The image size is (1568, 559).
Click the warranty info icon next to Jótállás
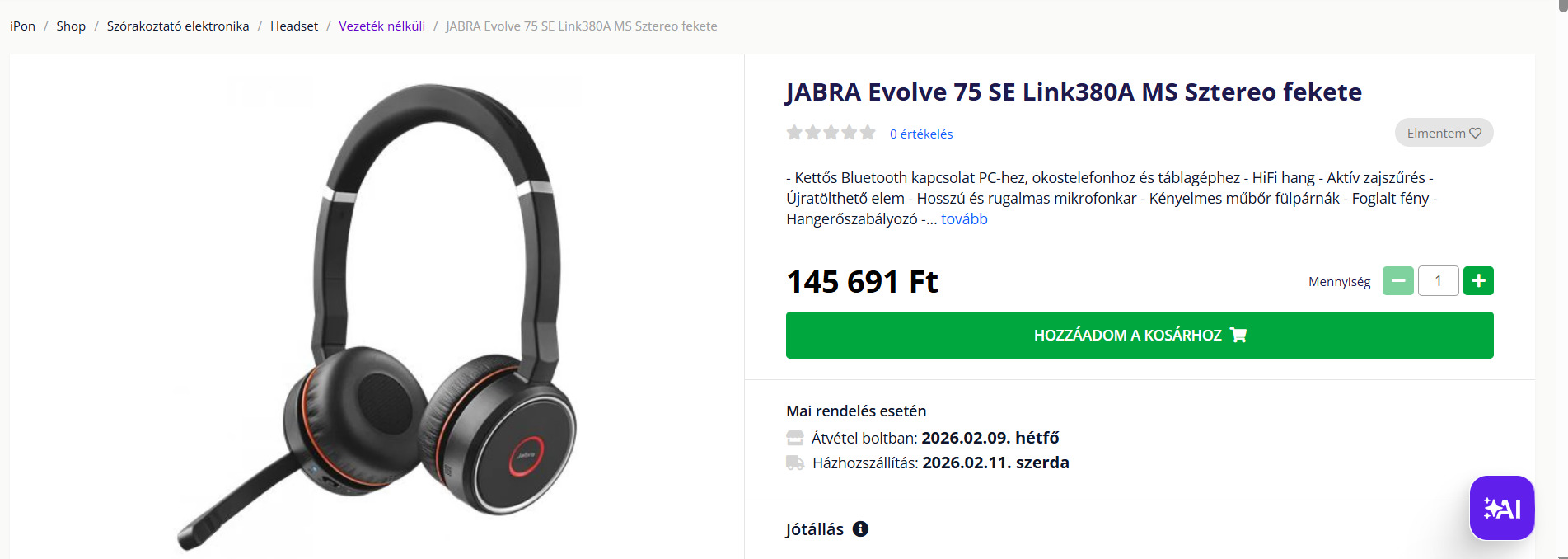860,529
